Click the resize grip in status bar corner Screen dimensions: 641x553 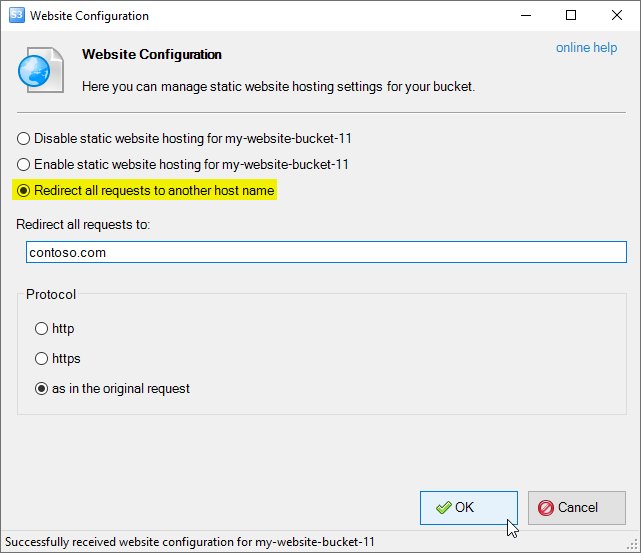tap(632, 544)
